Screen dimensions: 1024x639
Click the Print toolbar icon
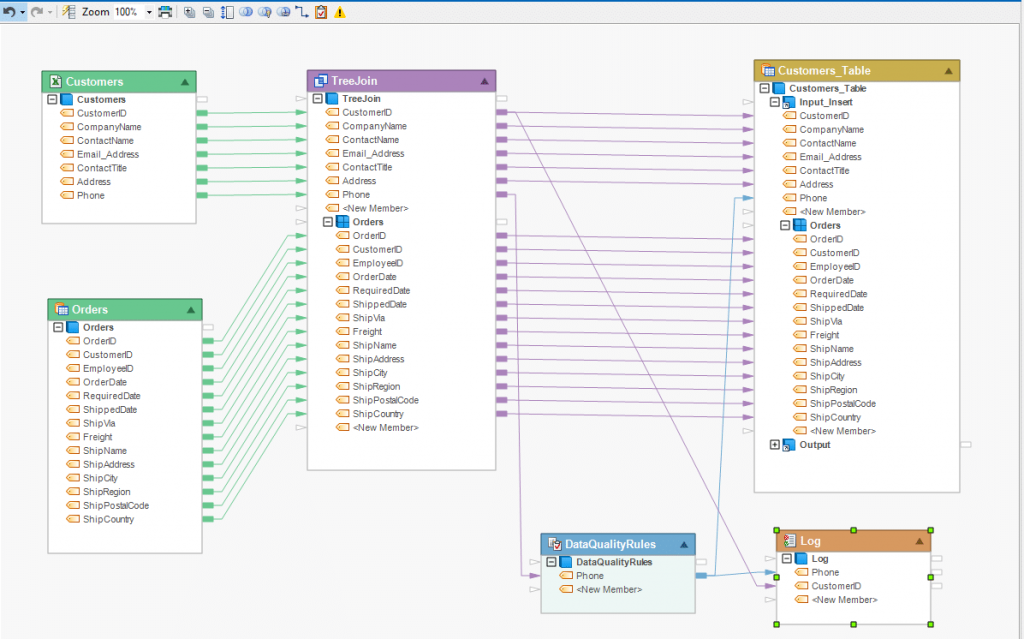pyautogui.click(x=166, y=12)
